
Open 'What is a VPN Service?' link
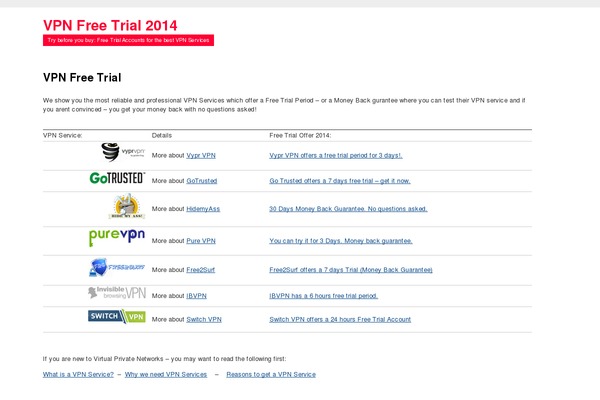tap(78, 374)
